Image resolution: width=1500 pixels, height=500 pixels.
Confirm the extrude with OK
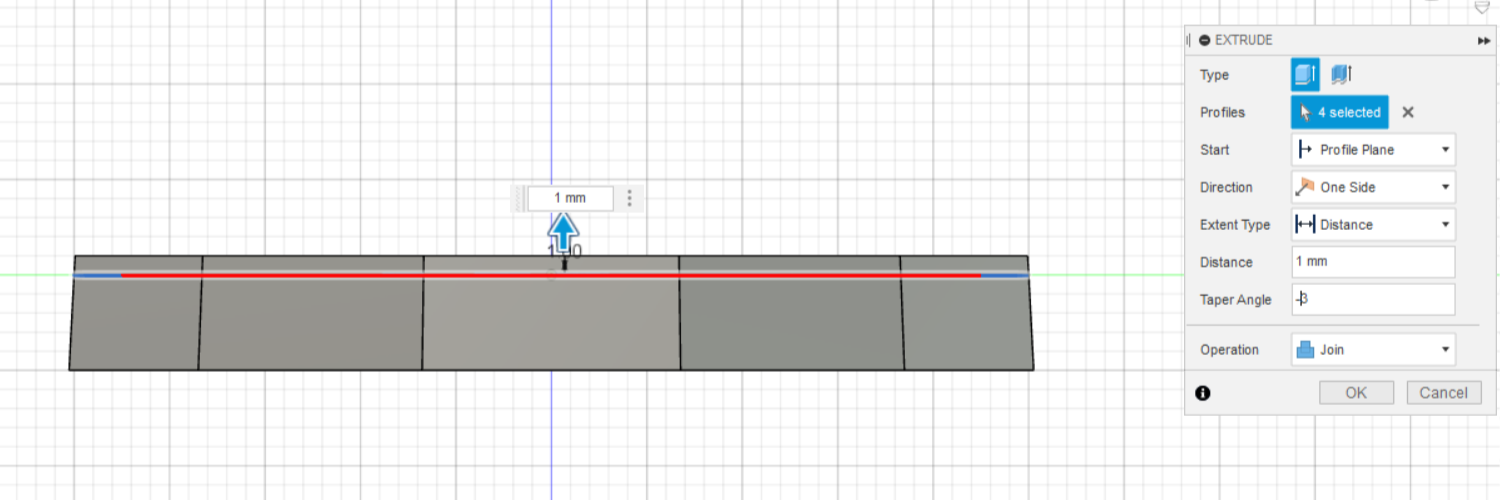[x=1356, y=393]
